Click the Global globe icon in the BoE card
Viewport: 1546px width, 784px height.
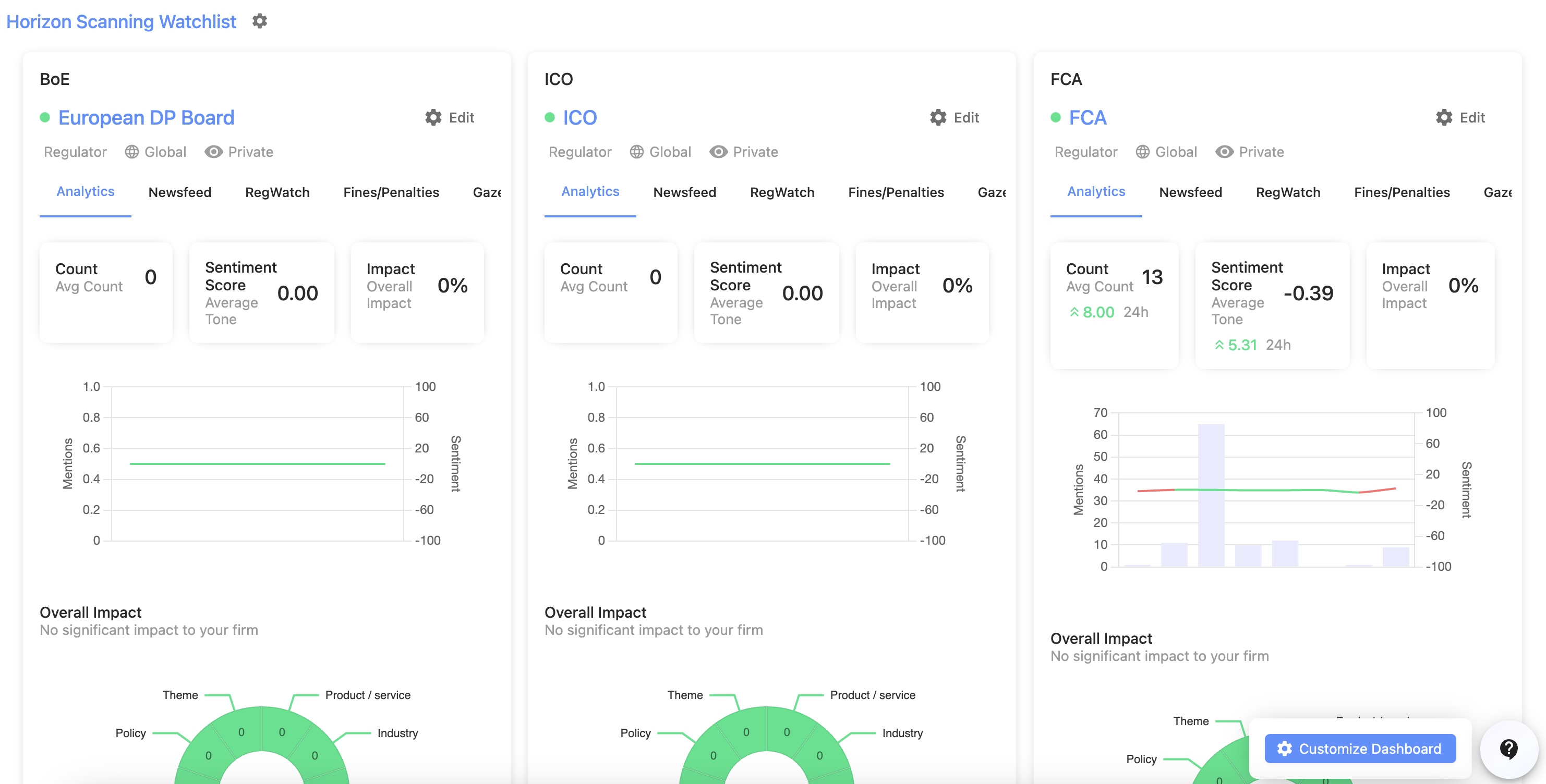[131, 152]
